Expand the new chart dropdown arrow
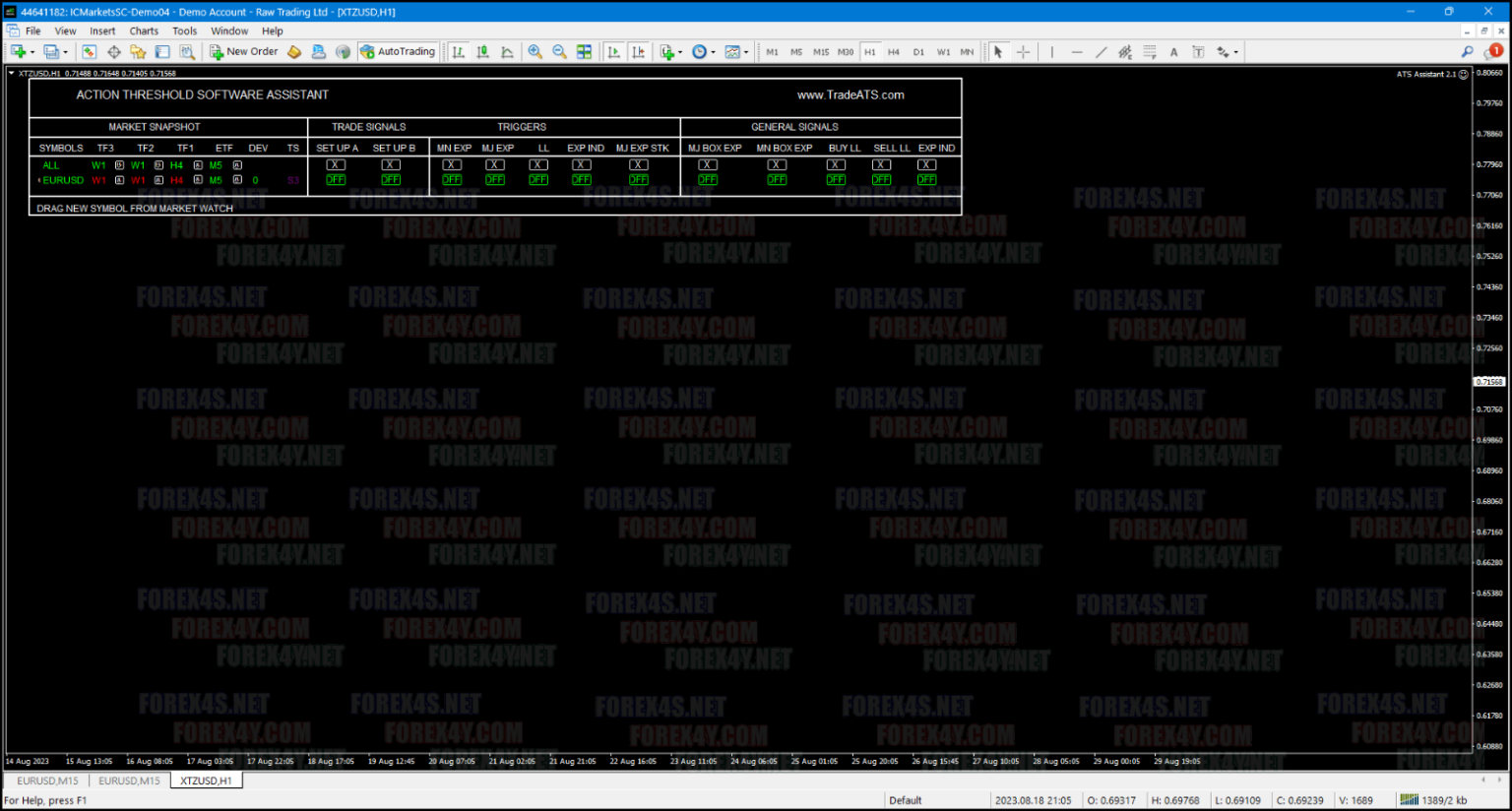This screenshot has width=1512, height=811. 32,52
